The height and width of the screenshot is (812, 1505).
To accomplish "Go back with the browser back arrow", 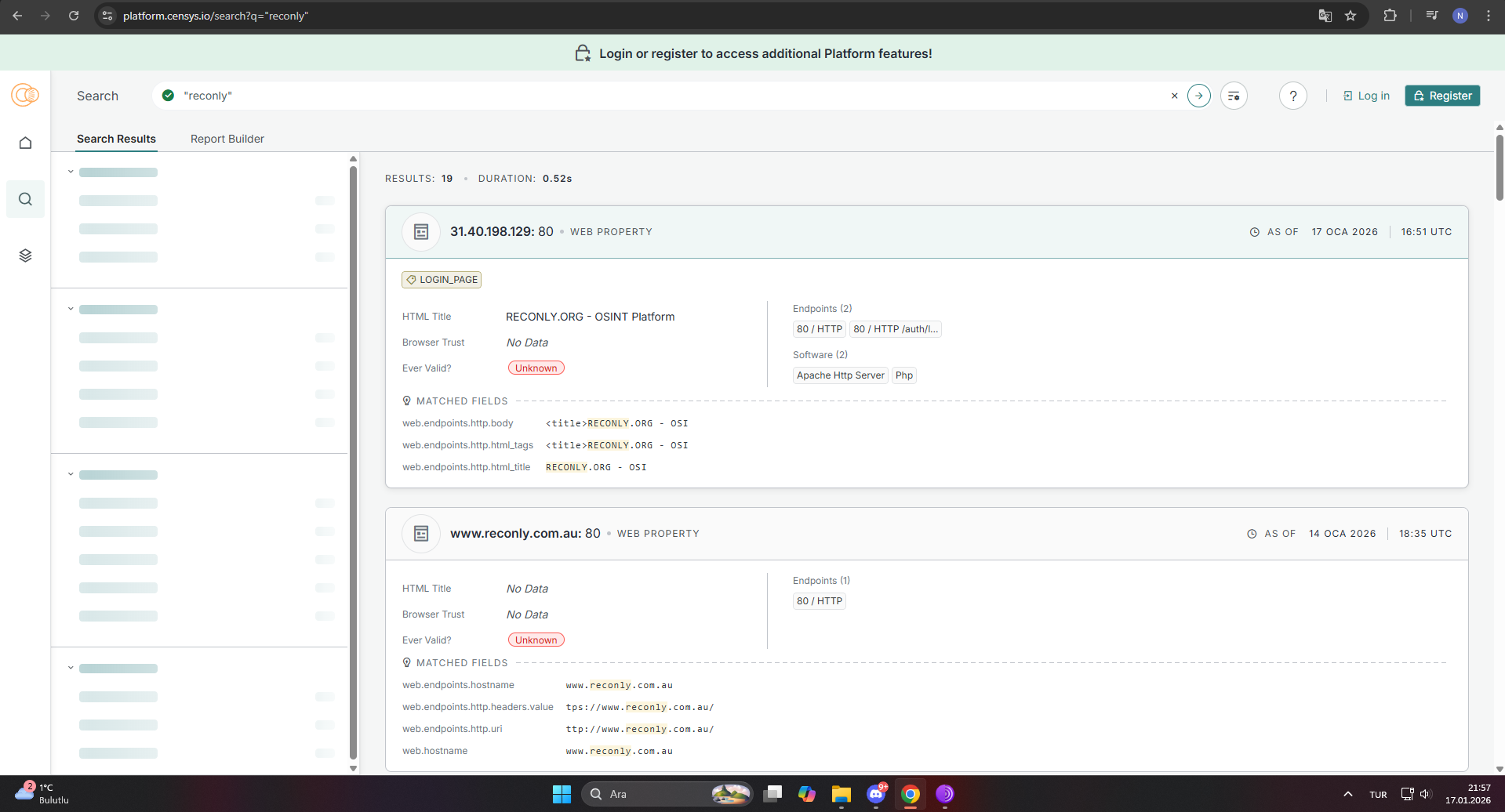I will (x=17, y=16).
